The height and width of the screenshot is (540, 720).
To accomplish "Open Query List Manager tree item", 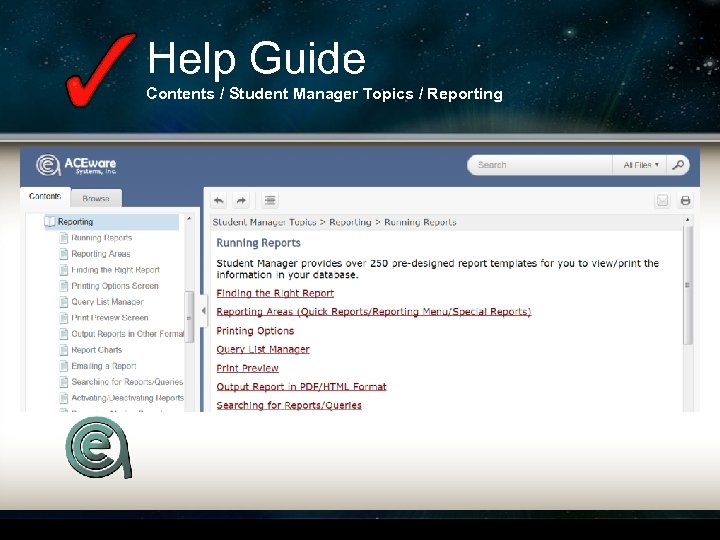I will pyautogui.click(x=107, y=302).
